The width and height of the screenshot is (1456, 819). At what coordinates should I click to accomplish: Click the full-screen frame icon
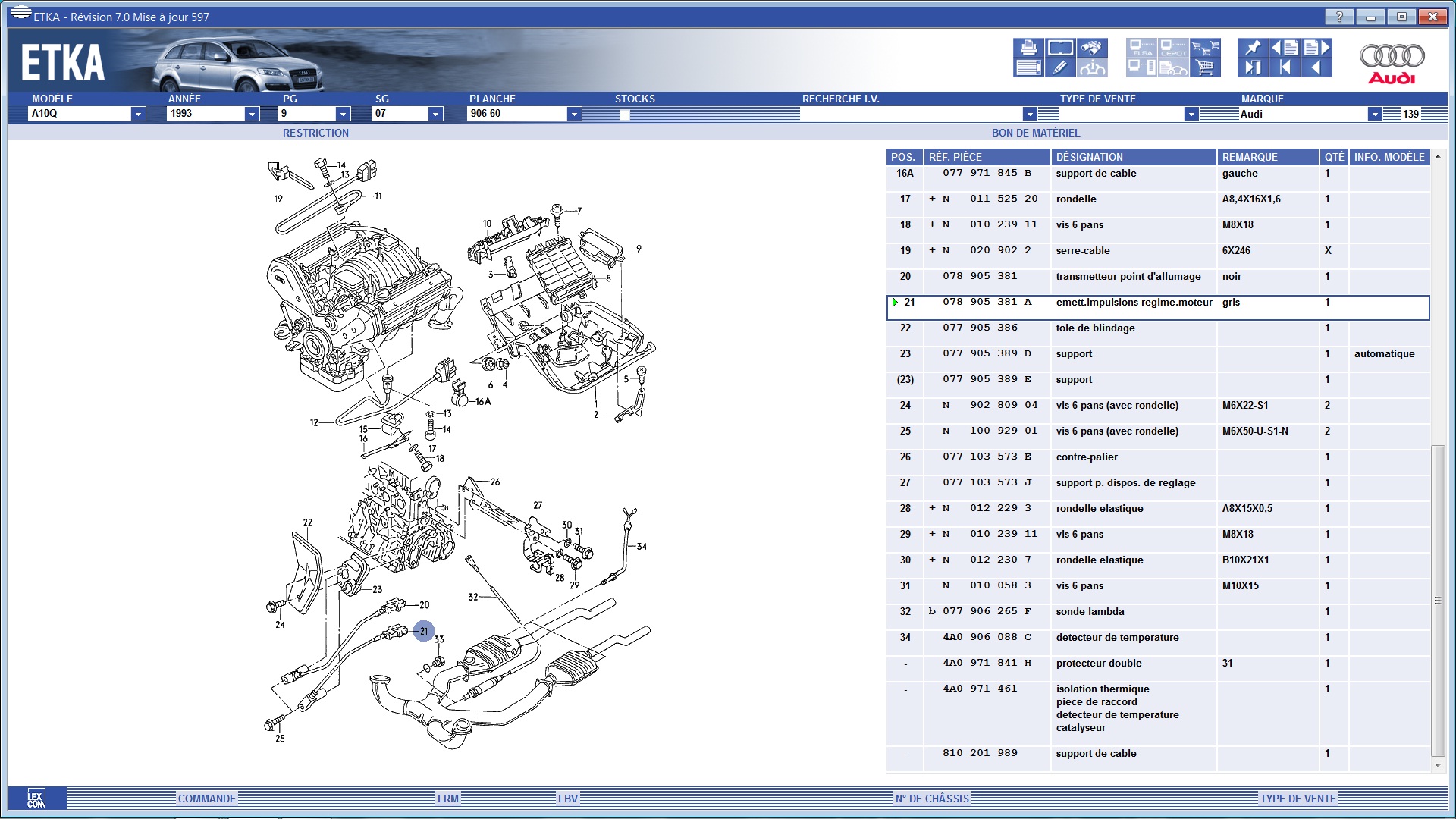(x=1060, y=48)
